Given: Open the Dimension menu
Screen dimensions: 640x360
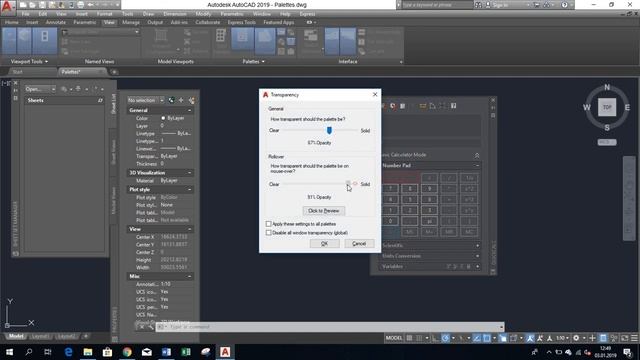Looking at the screenshot, I should pyautogui.click(x=175, y=14).
